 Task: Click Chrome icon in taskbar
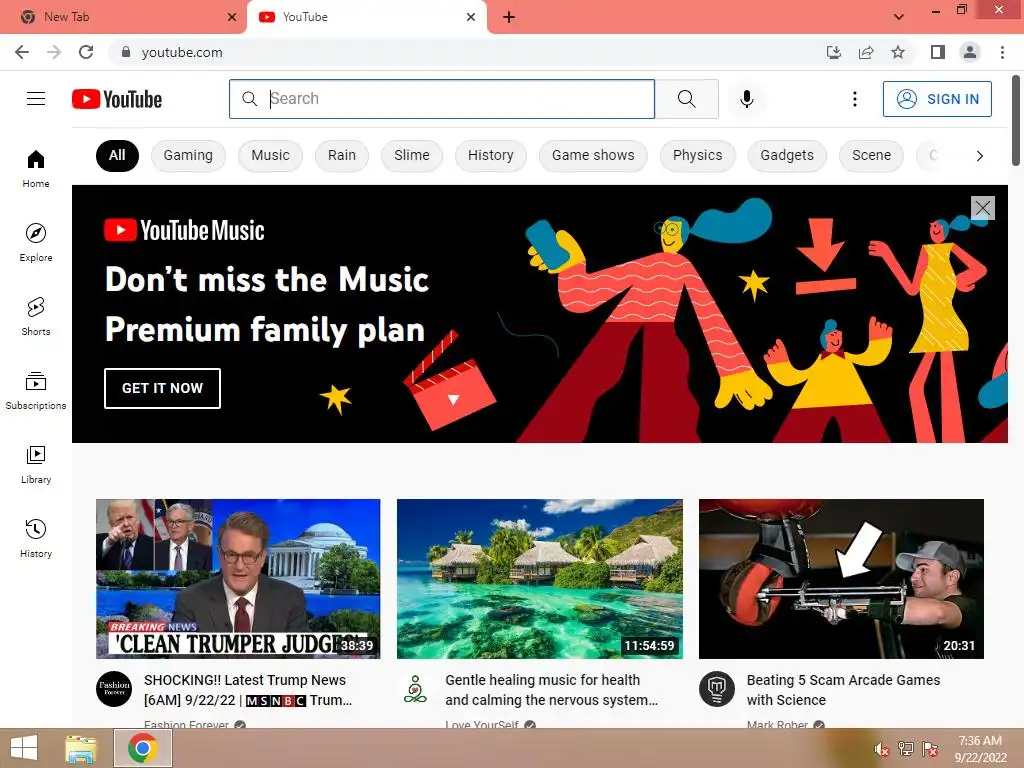142,748
